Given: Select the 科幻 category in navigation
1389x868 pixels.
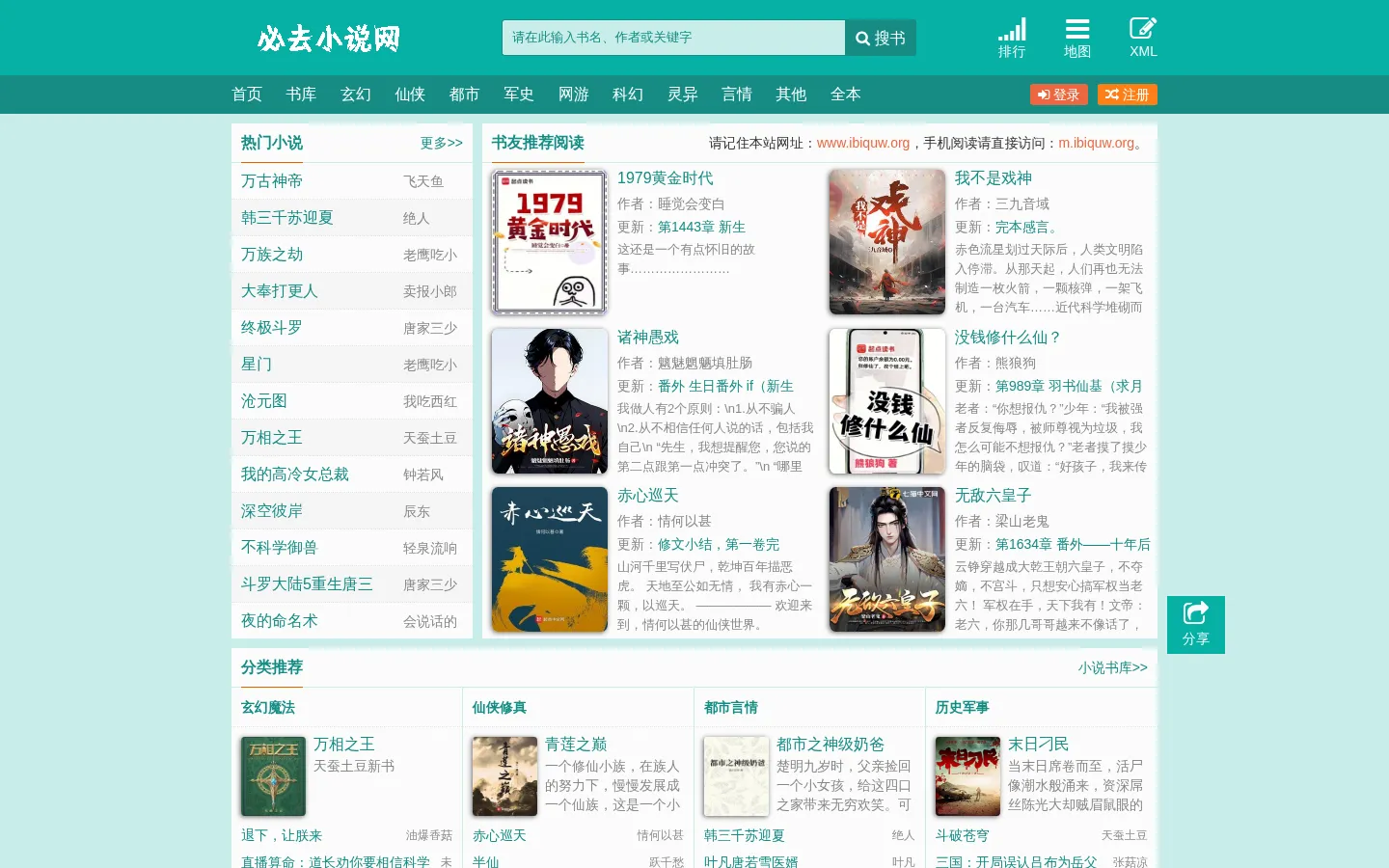Looking at the screenshot, I should [x=628, y=95].
